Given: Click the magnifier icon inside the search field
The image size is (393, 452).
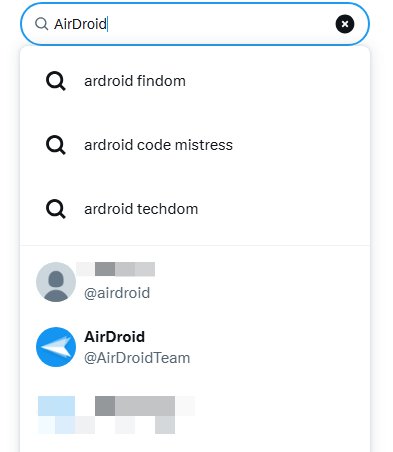Looking at the screenshot, I should click(x=42, y=24).
